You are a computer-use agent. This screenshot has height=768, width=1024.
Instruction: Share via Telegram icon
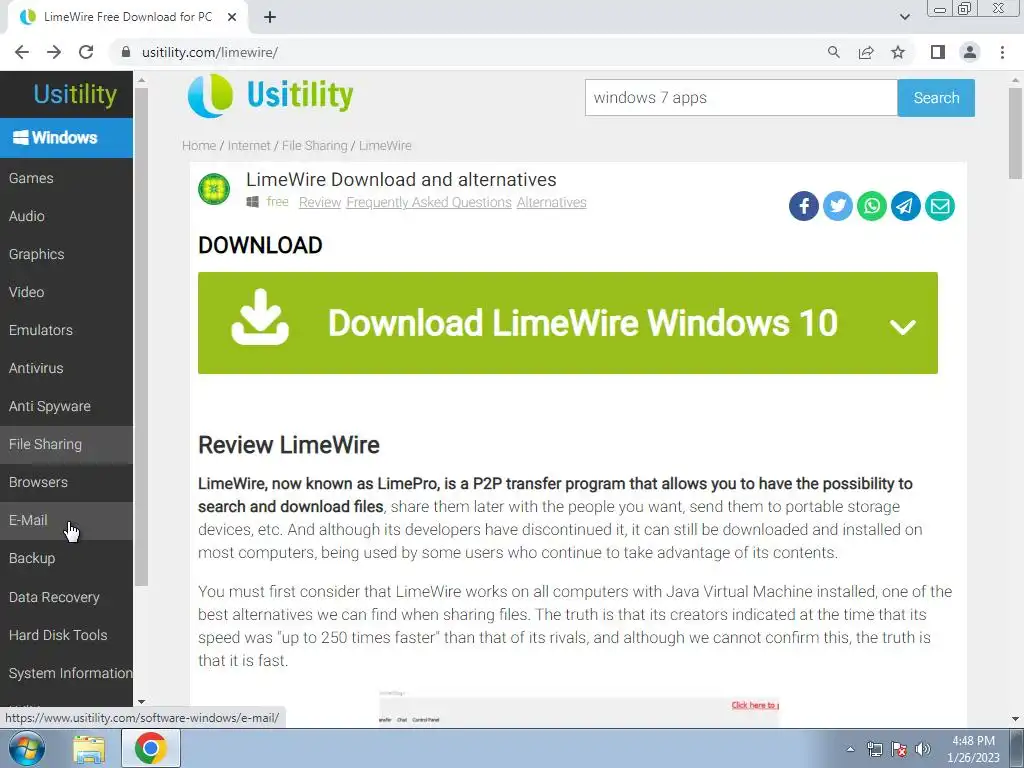[905, 206]
